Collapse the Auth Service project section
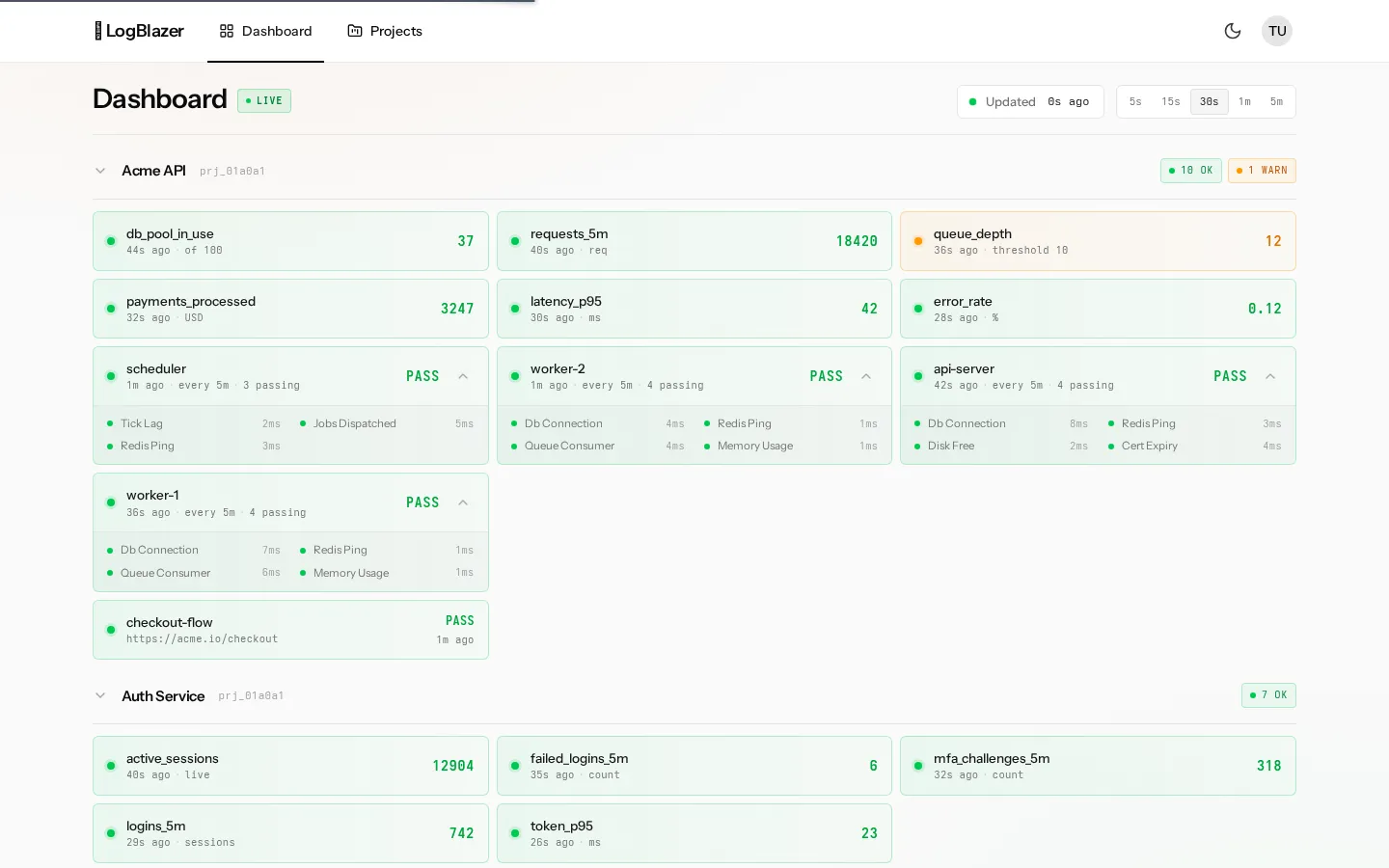Image resolution: width=1389 pixels, height=868 pixels. (100, 695)
